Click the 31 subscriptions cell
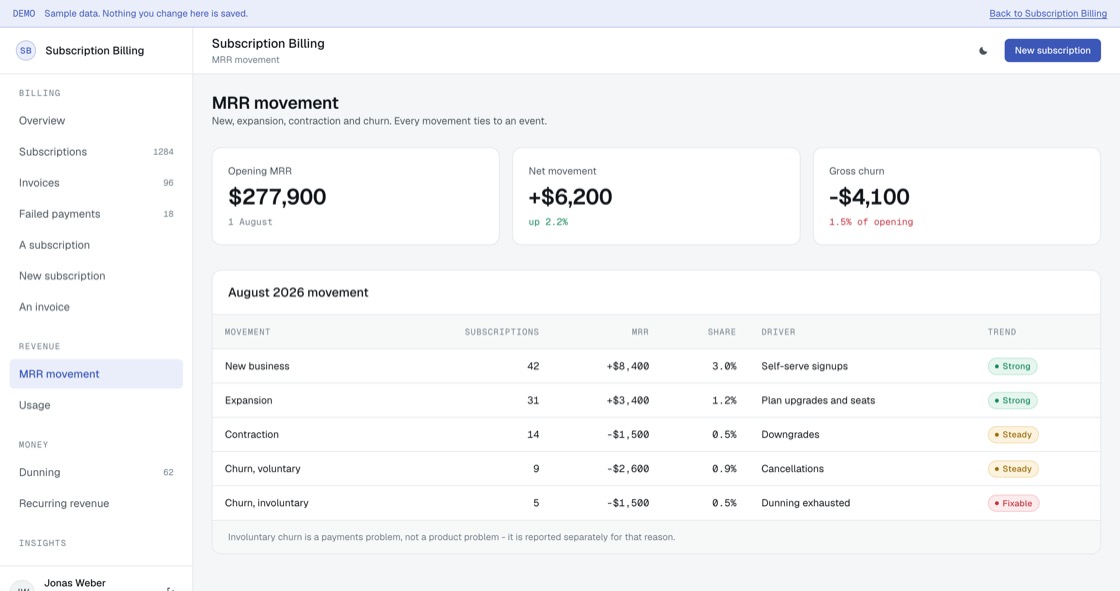Image resolution: width=1120 pixels, height=591 pixels. point(533,400)
